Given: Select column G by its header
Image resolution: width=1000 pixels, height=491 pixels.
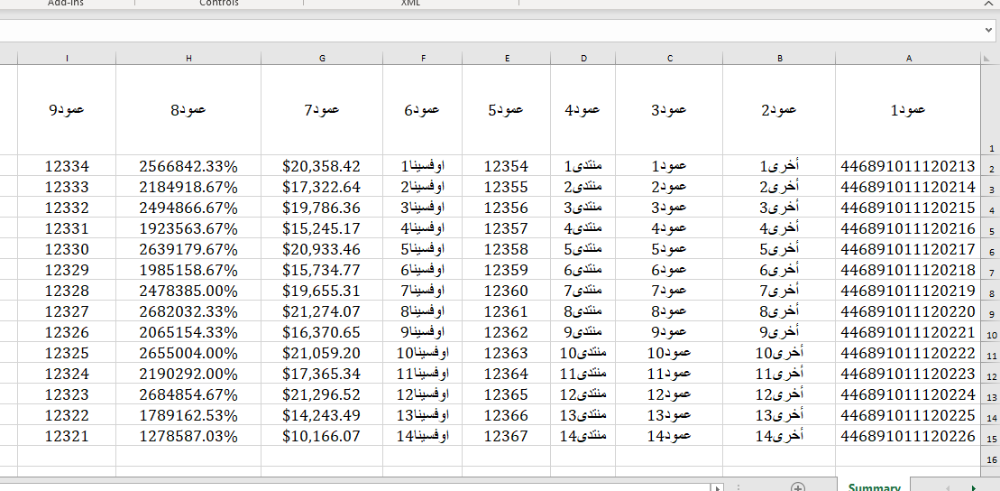Looking at the screenshot, I should pyautogui.click(x=322, y=58).
